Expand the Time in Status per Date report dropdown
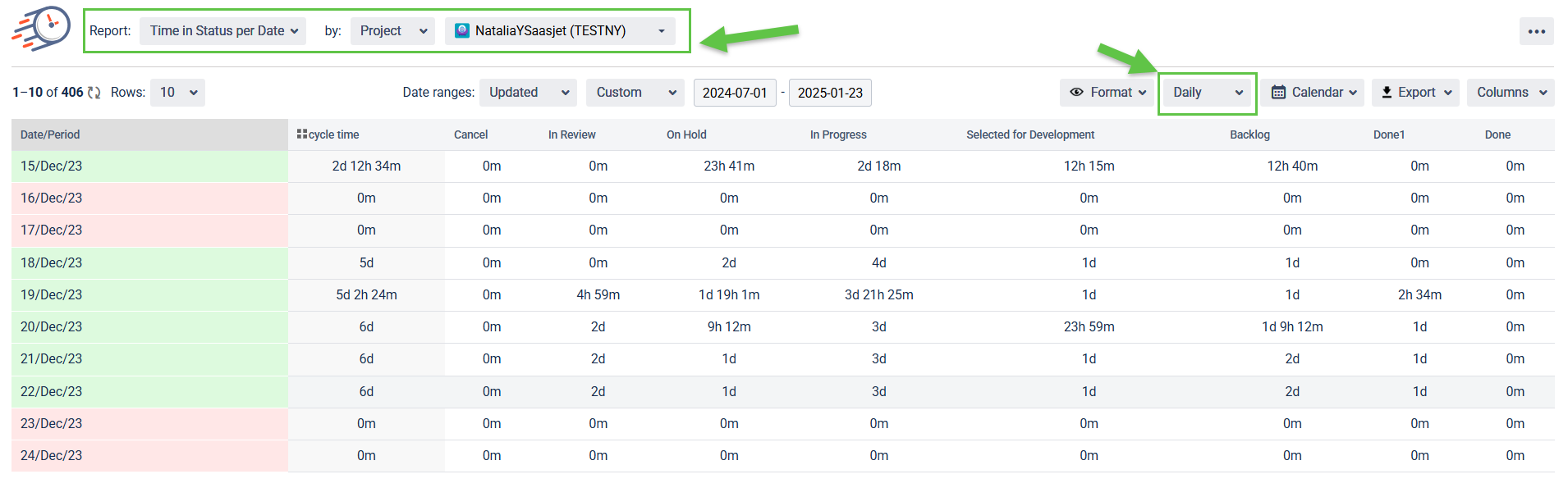Viewport: 1568px width, 497px height. 222,31
